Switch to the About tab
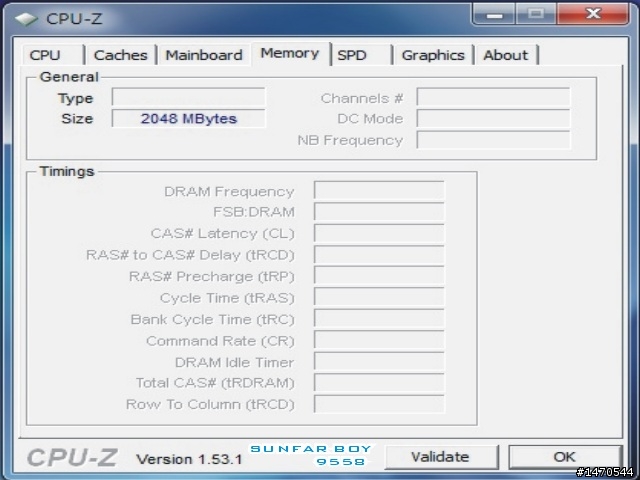 tap(506, 55)
